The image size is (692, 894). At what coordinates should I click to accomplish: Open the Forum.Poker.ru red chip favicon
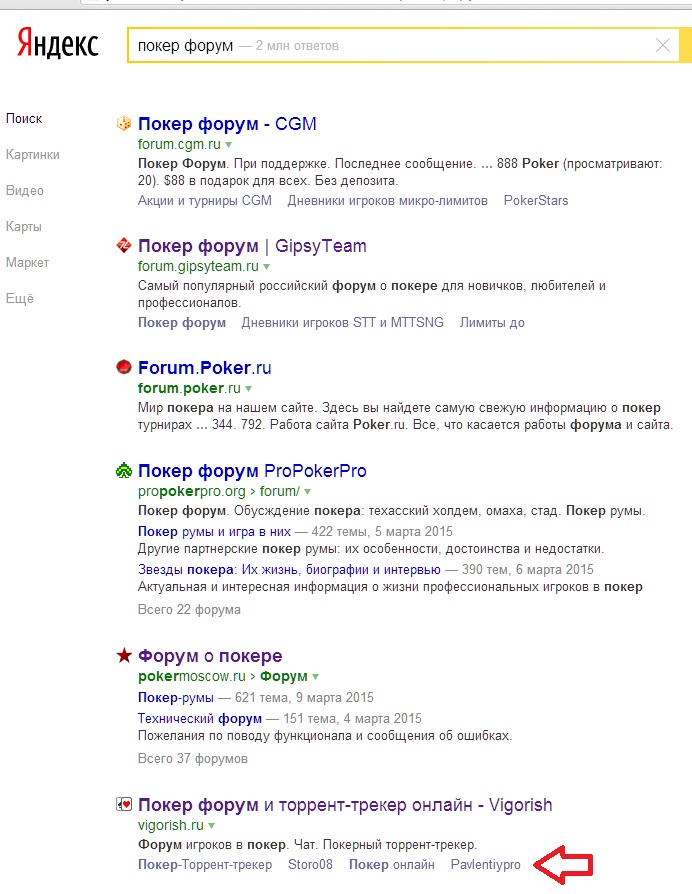pos(124,367)
